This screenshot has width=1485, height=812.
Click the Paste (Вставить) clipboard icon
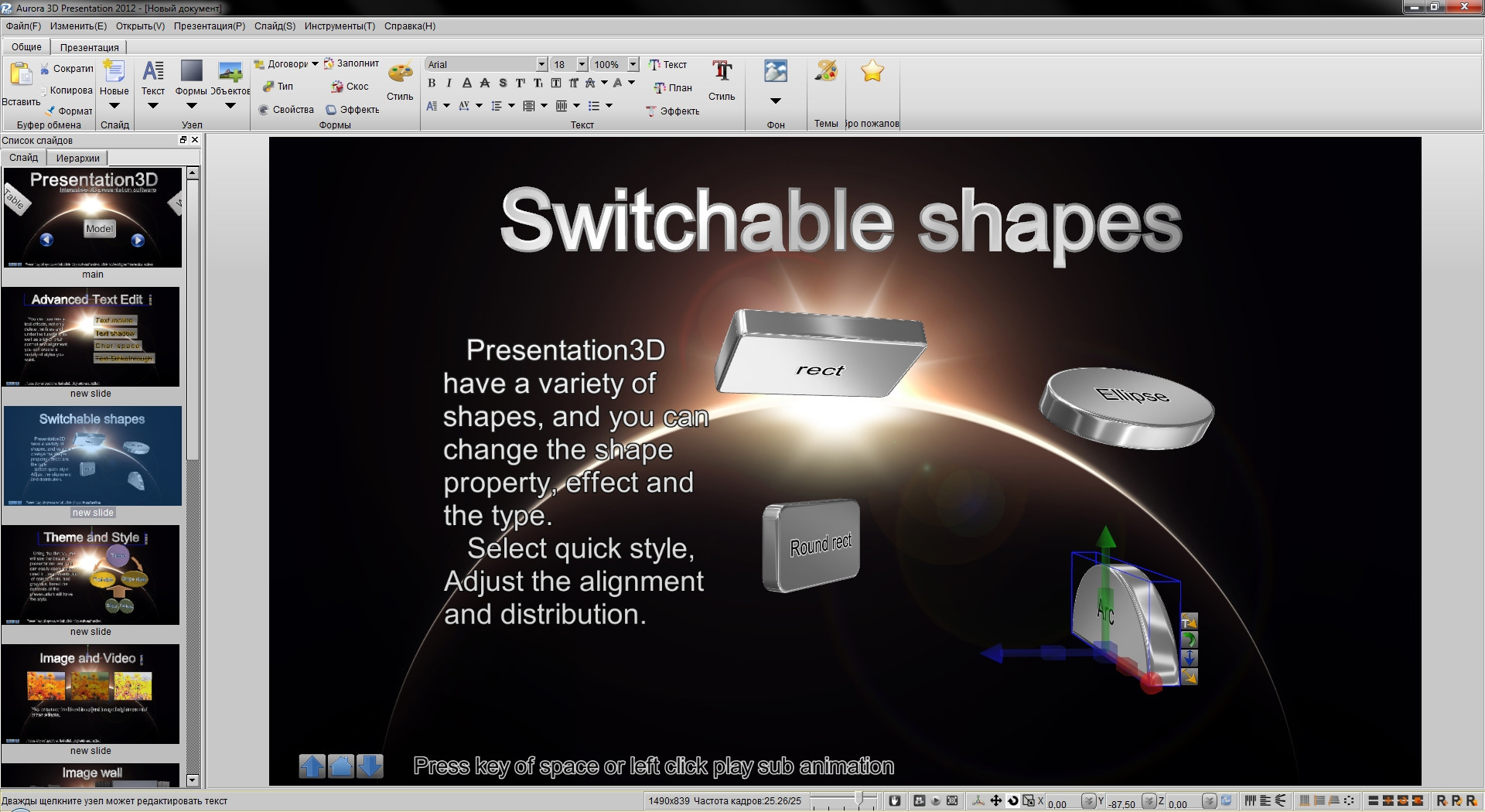pyautogui.click(x=21, y=74)
